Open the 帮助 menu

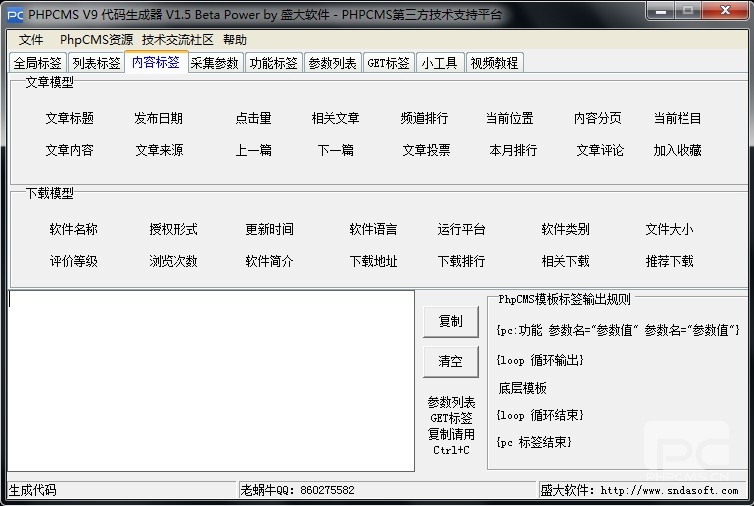click(235, 40)
